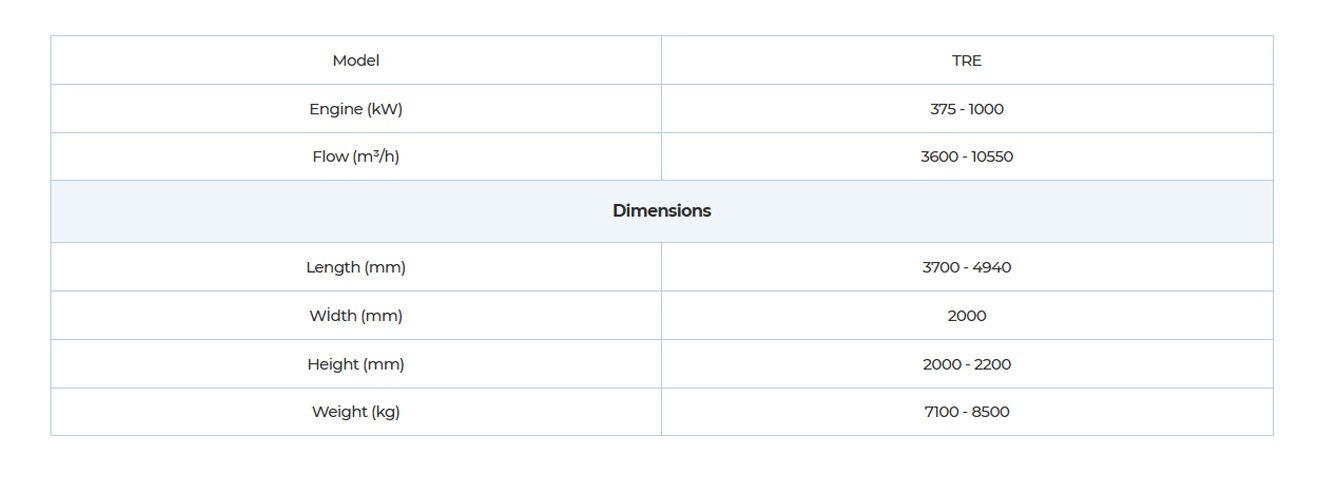Click the Width (mm) row label
The image size is (1320, 478).
pos(356,316)
